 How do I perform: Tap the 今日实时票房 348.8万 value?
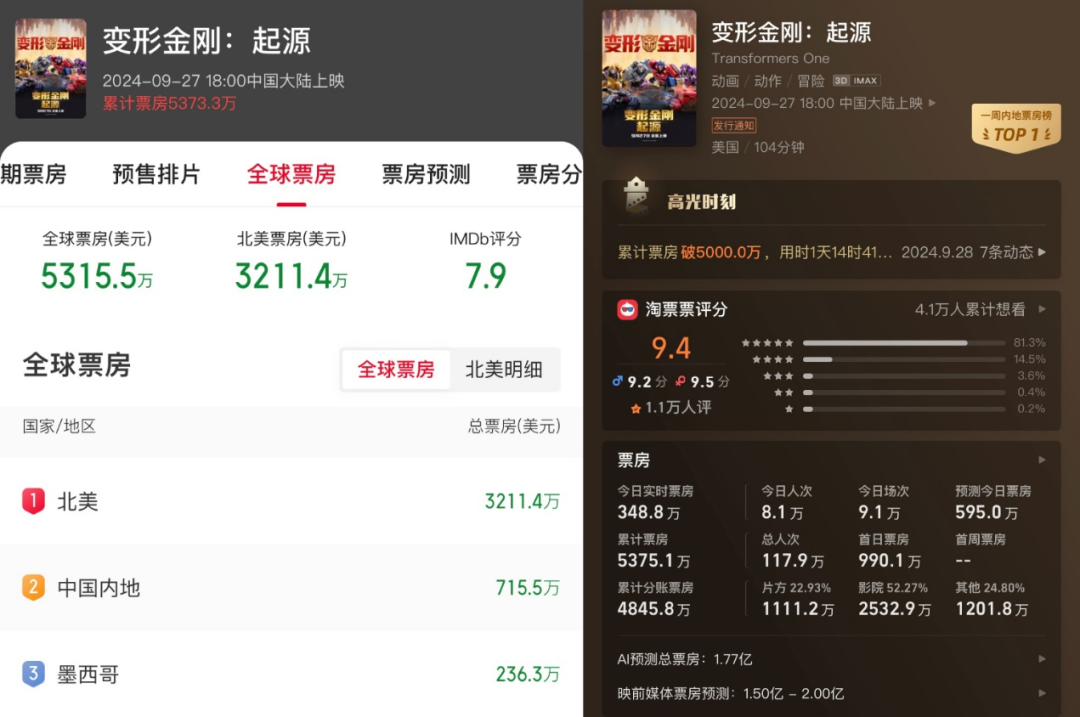649,512
